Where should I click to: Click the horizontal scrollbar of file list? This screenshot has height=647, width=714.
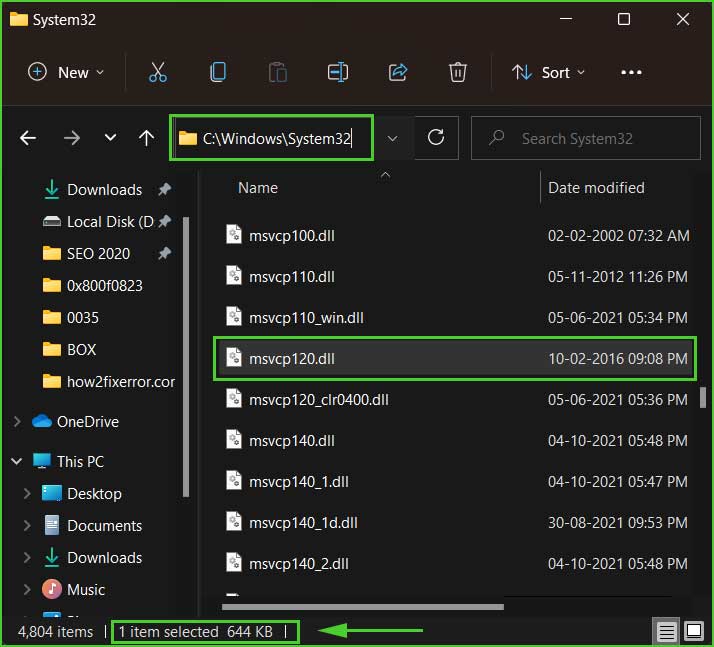pyautogui.click(x=362, y=607)
